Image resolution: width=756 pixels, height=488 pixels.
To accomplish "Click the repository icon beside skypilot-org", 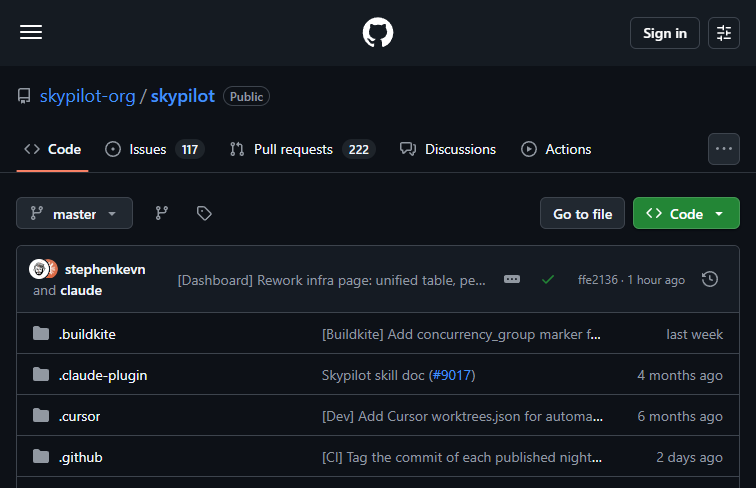I will (x=24, y=96).
